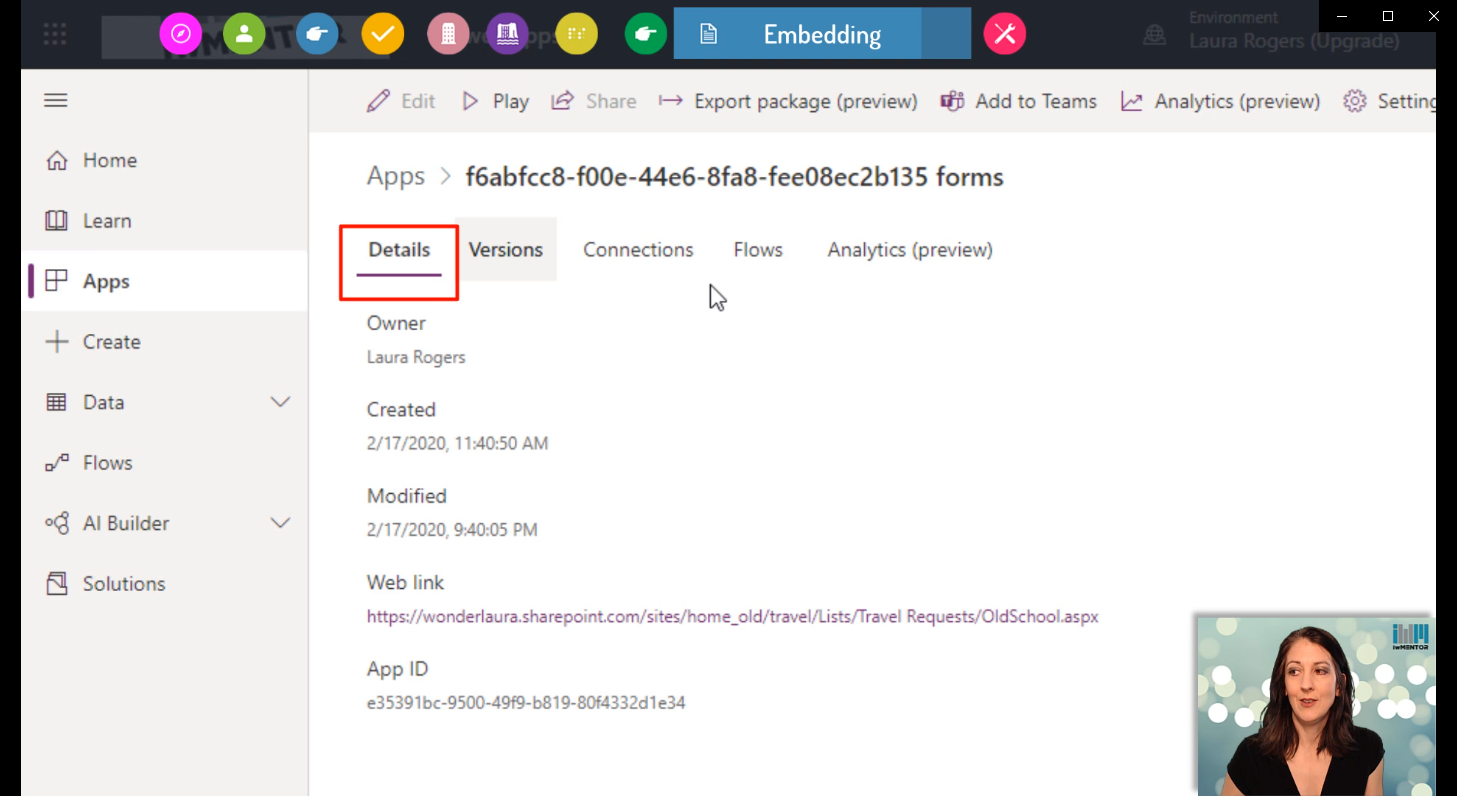
Task: Open Flows in sidebar
Action: pyautogui.click(x=165, y=463)
